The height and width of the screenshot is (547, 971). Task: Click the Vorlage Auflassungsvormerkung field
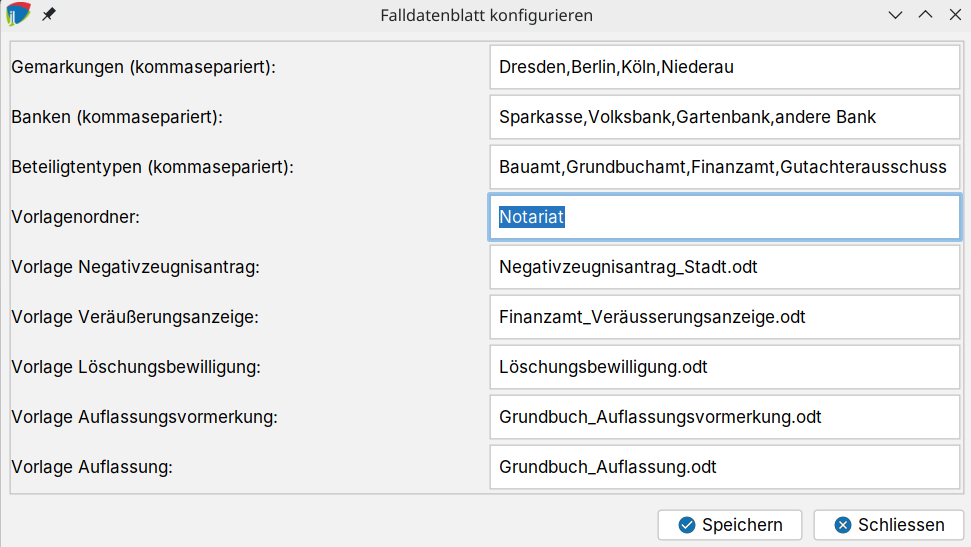click(725, 417)
